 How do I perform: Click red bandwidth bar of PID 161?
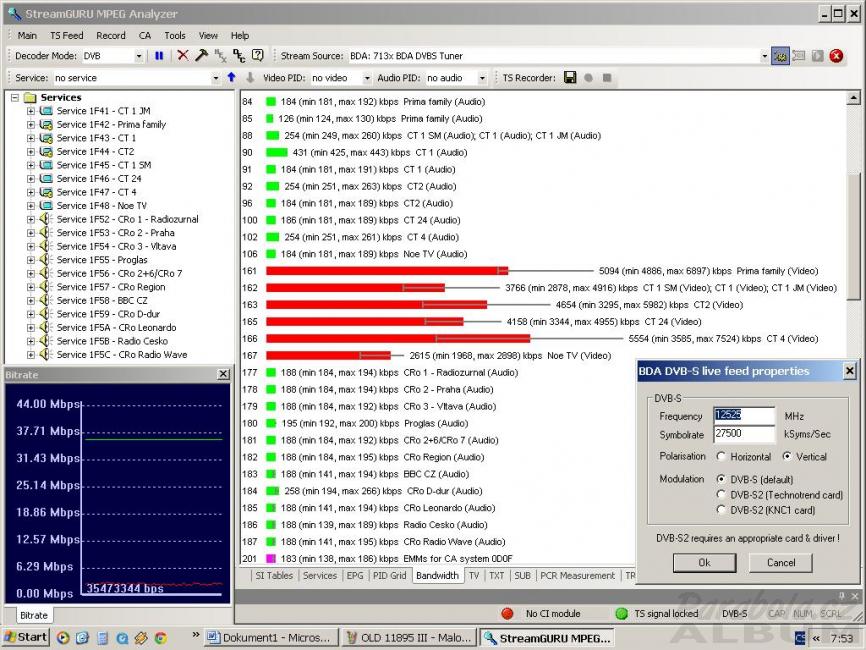pos(387,271)
